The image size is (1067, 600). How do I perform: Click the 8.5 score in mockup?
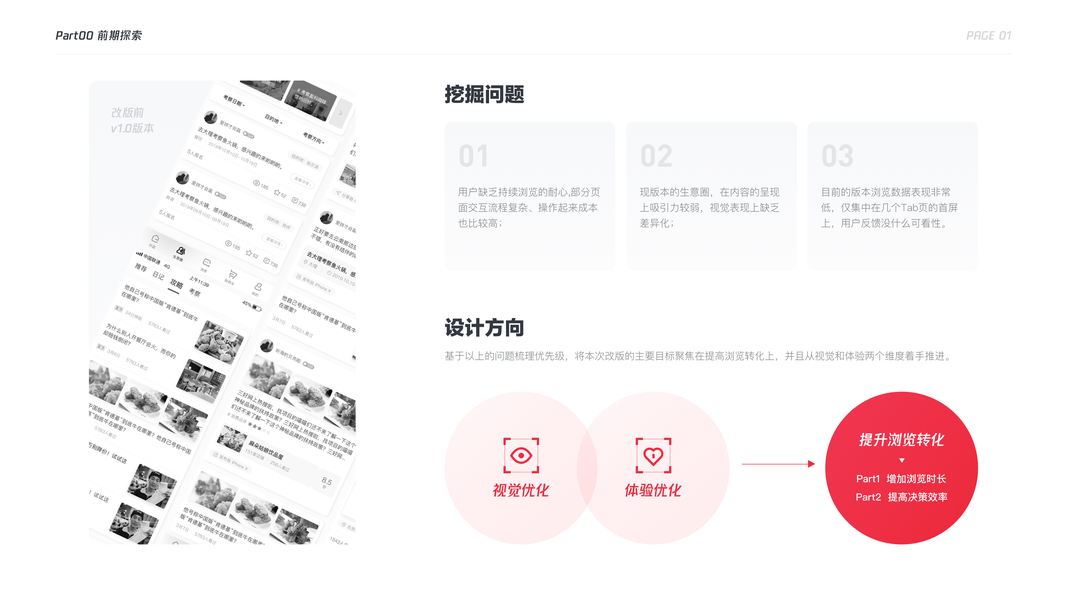[x=327, y=481]
